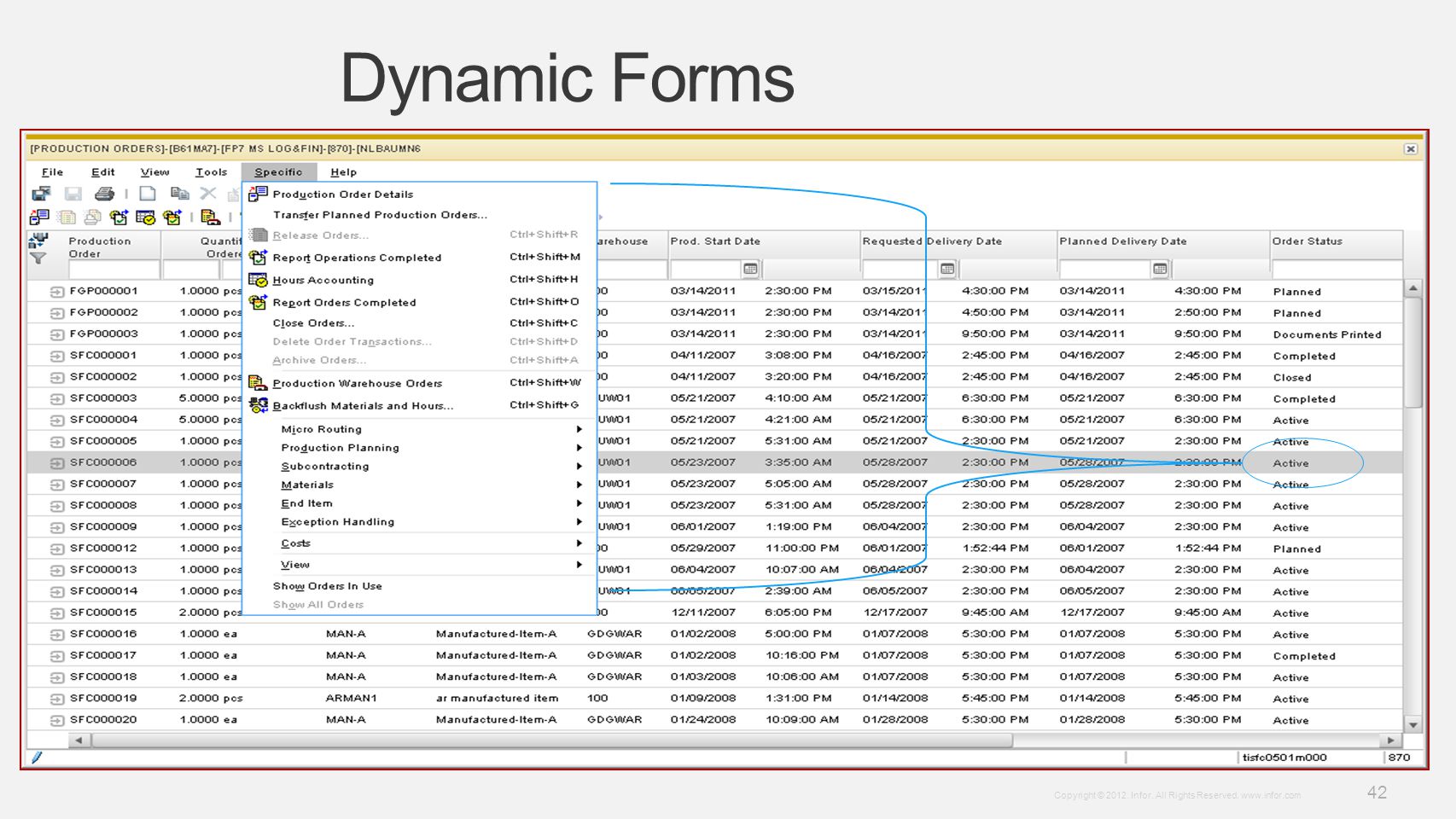Click row icon beside SFC000009
The width and height of the screenshot is (1456, 819).
coord(57,527)
